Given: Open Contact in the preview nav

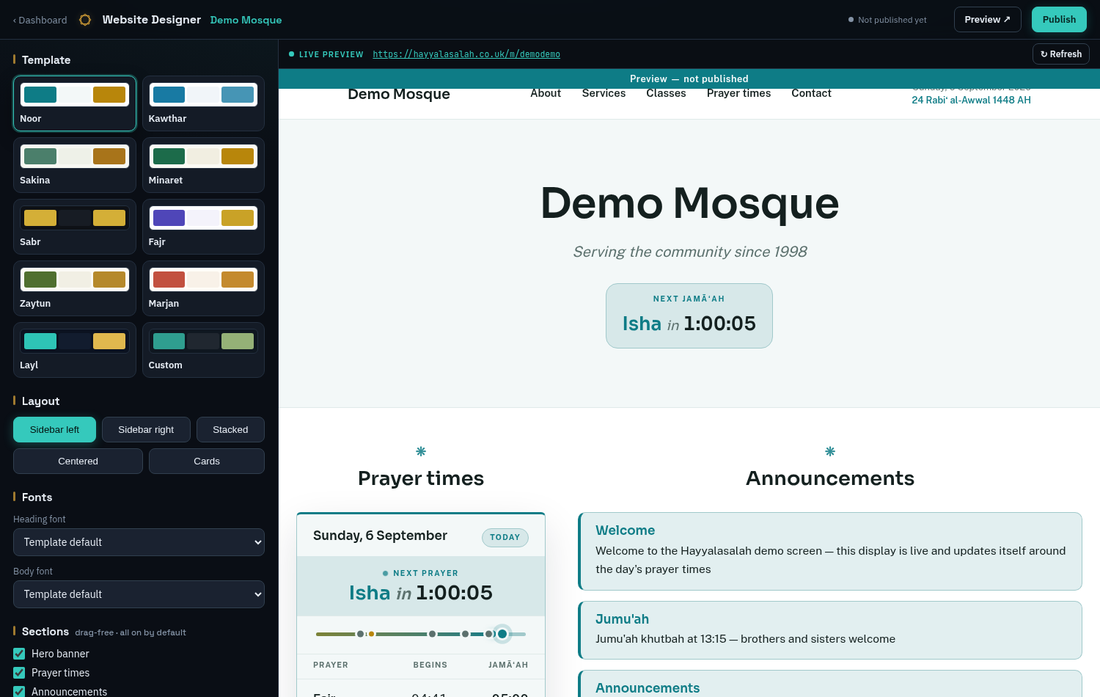Looking at the screenshot, I should click(811, 93).
